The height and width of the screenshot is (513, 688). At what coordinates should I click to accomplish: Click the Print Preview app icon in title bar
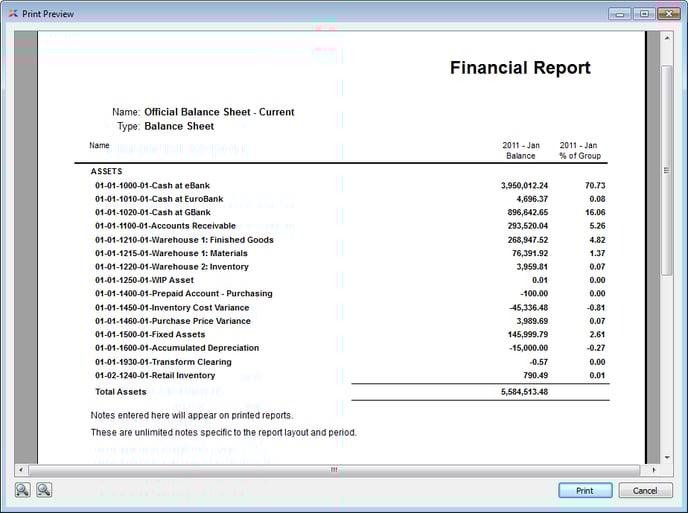tap(11, 14)
